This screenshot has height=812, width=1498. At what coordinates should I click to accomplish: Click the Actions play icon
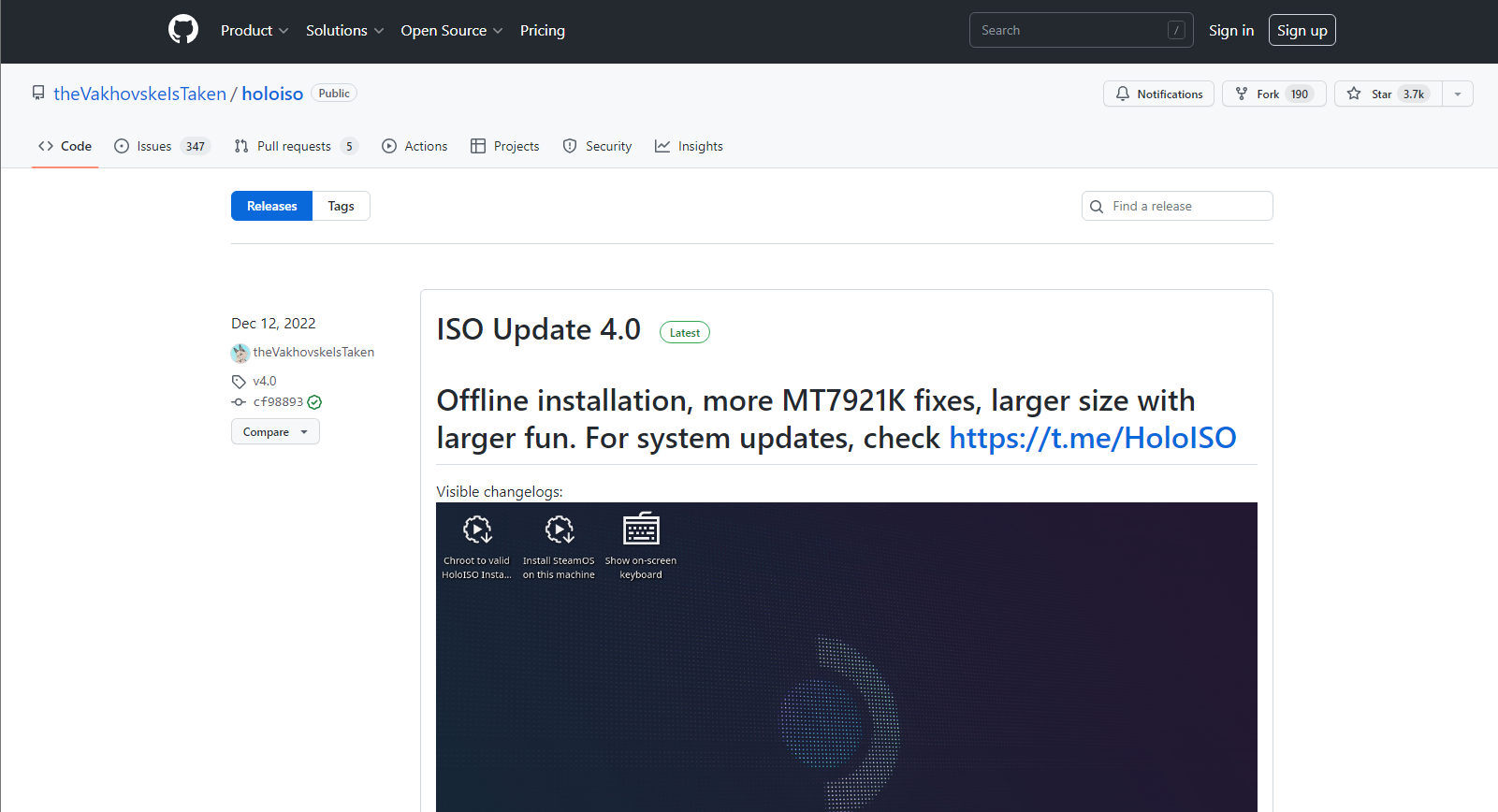pyautogui.click(x=389, y=146)
